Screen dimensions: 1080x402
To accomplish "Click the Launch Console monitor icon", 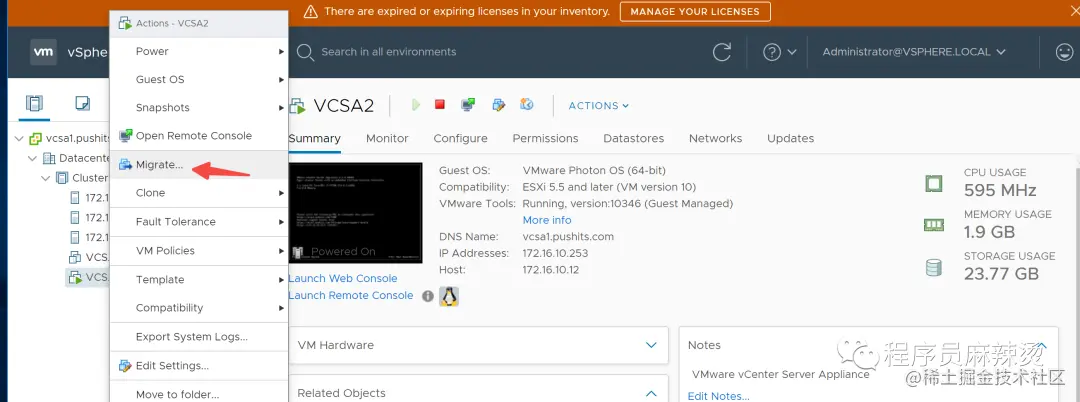I will click(468, 105).
